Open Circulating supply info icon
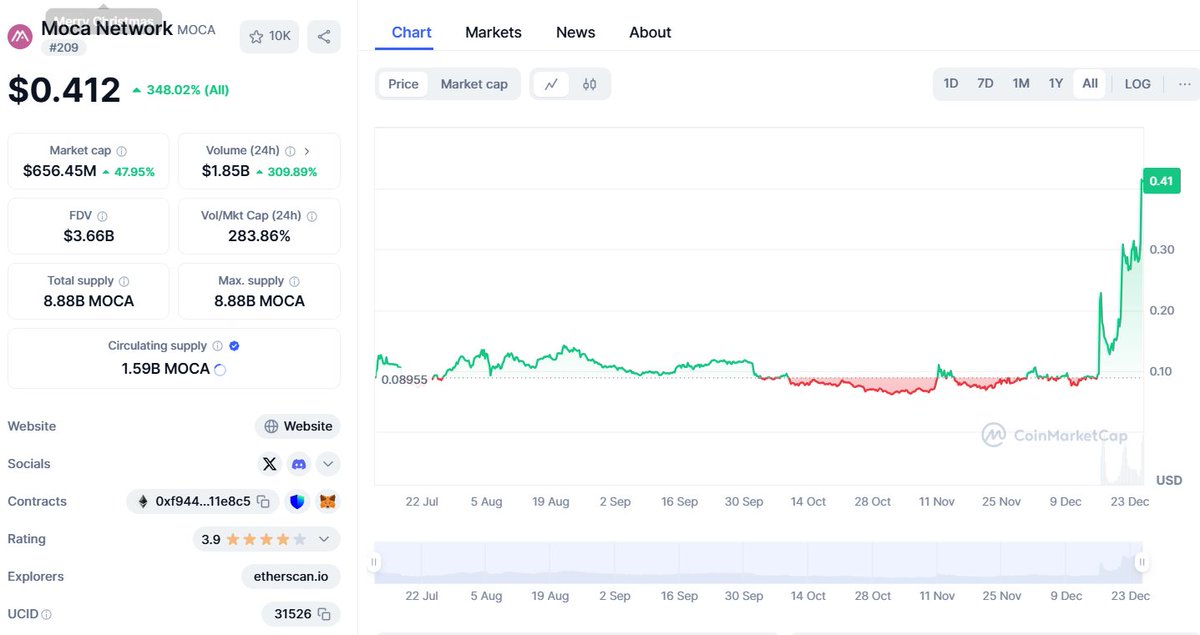 [x=217, y=346]
